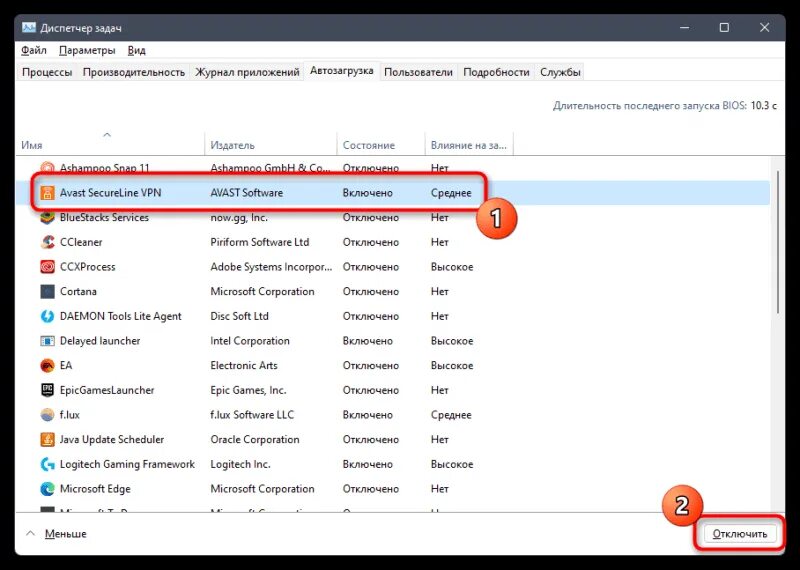Screen dimensions: 800x570
Task: Click the Epic Games, Inc. publisher cell
Action: (248, 390)
